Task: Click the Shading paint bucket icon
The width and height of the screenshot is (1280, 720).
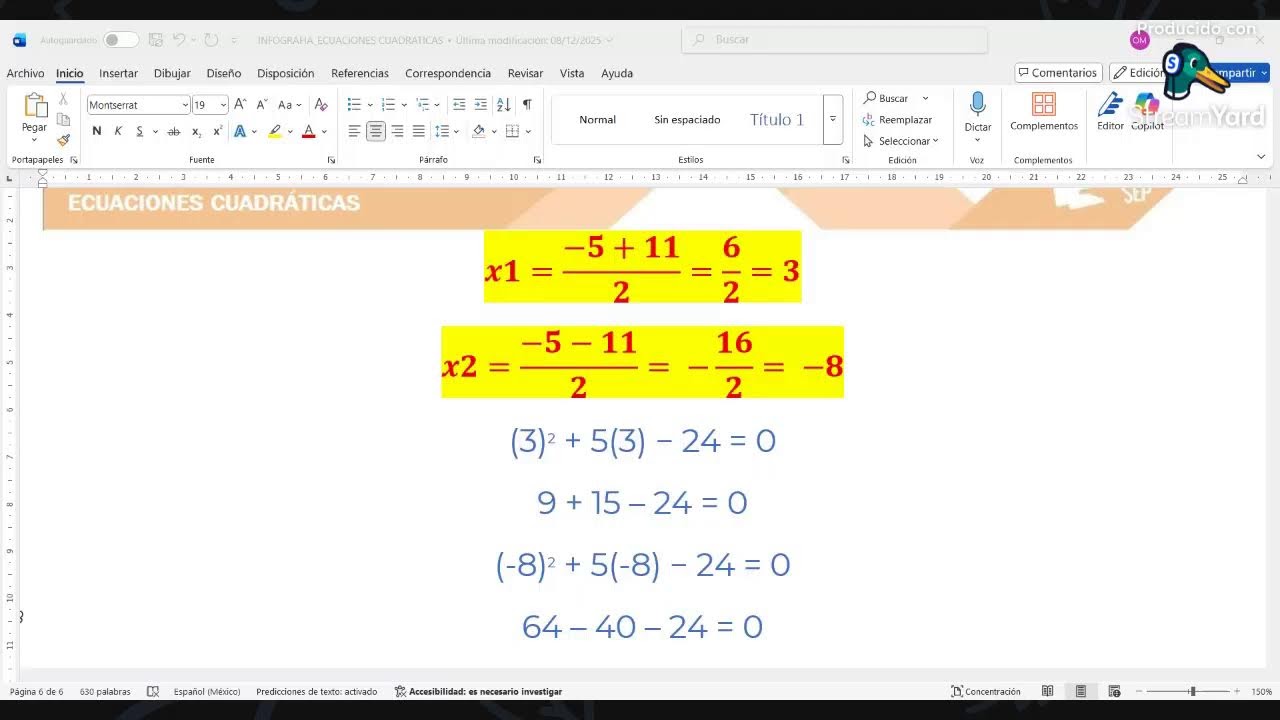Action: point(478,131)
